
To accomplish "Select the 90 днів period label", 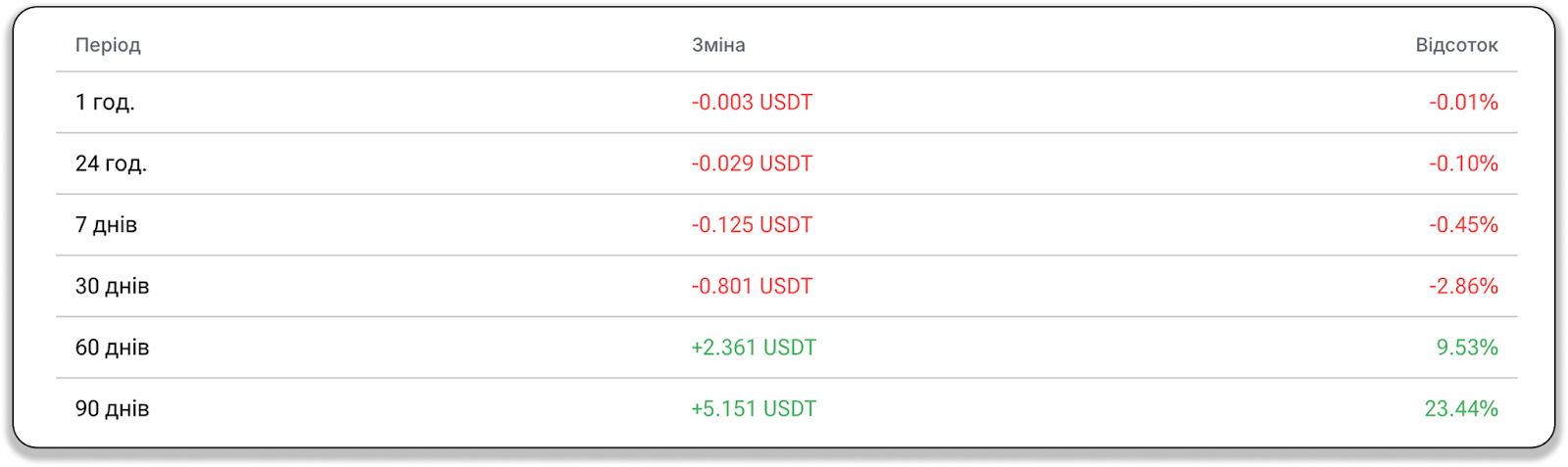I will coord(112,409).
